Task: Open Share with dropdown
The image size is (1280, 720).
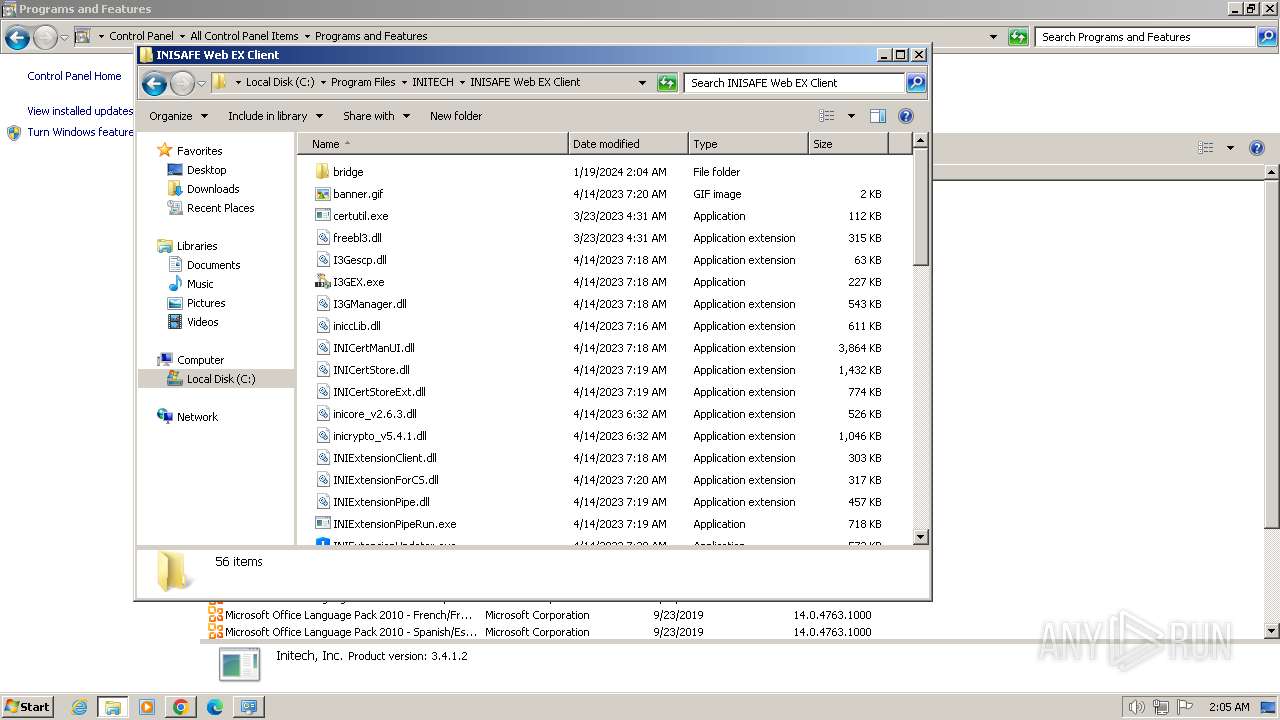Action: pyautogui.click(x=376, y=116)
